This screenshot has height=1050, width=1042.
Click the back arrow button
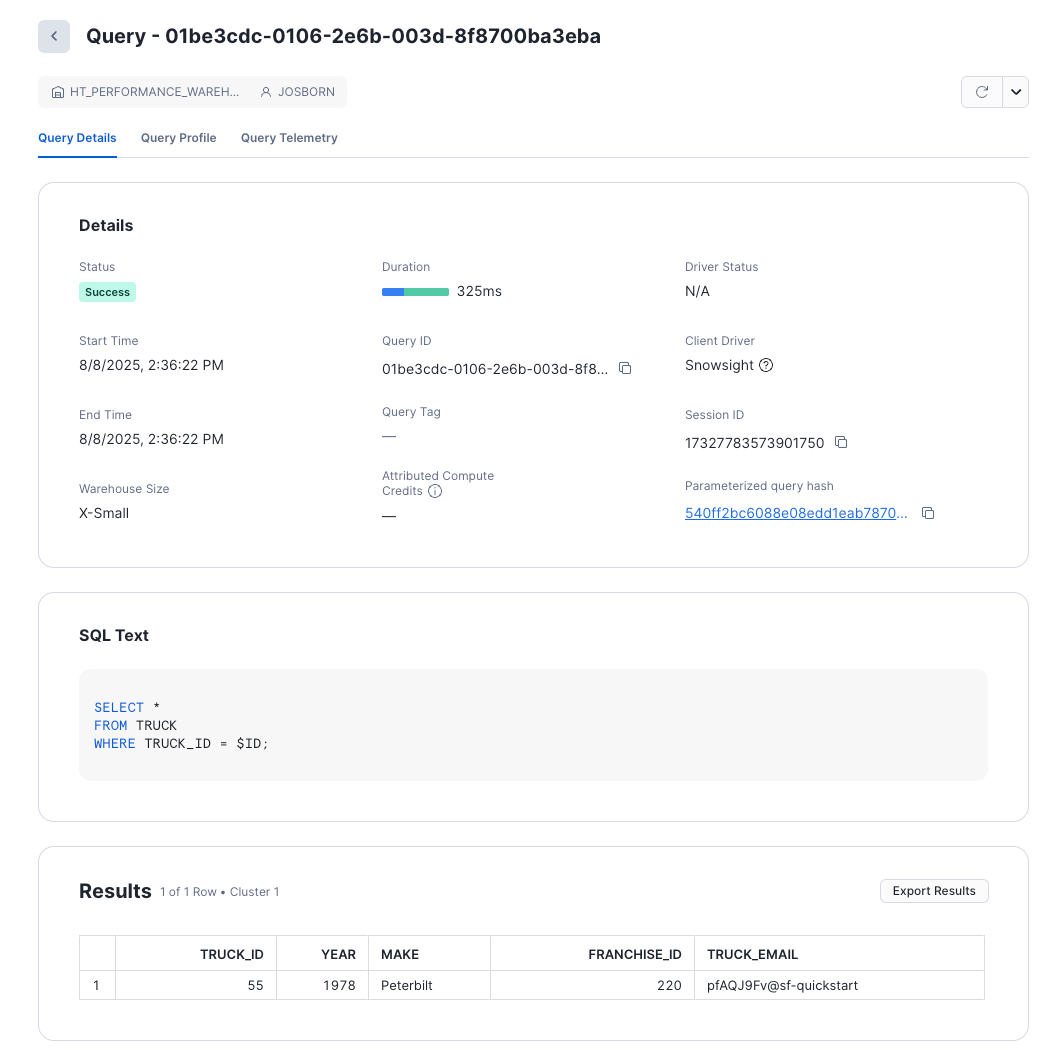[x=54, y=37]
